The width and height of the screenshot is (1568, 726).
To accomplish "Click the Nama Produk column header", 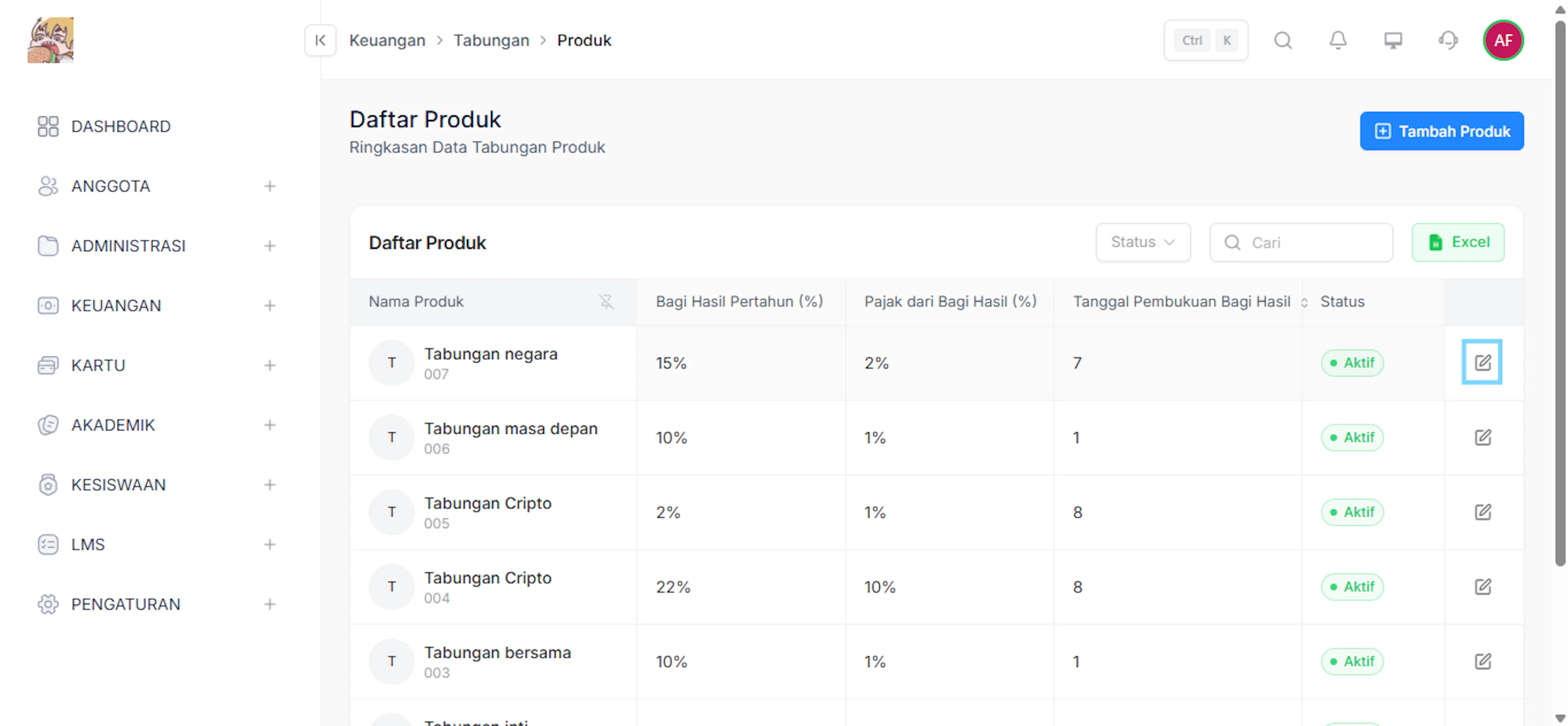I will coord(416,302).
